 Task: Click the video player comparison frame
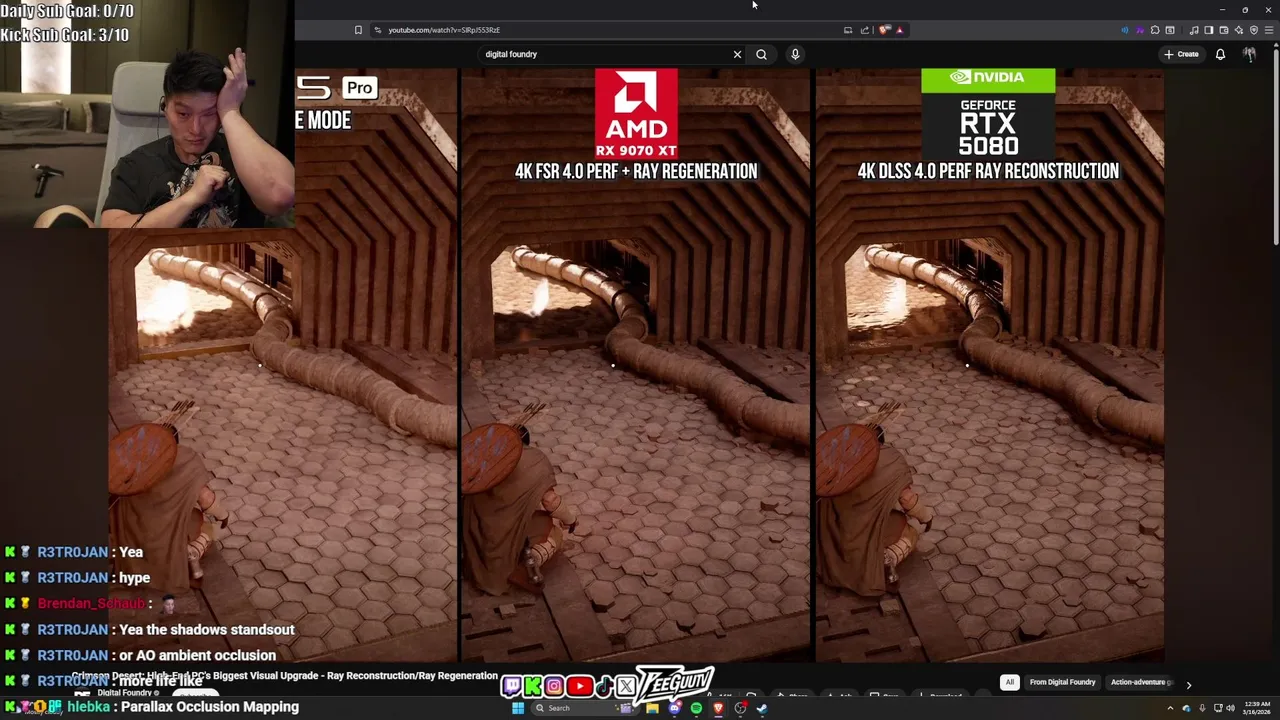(x=636, y=365)
